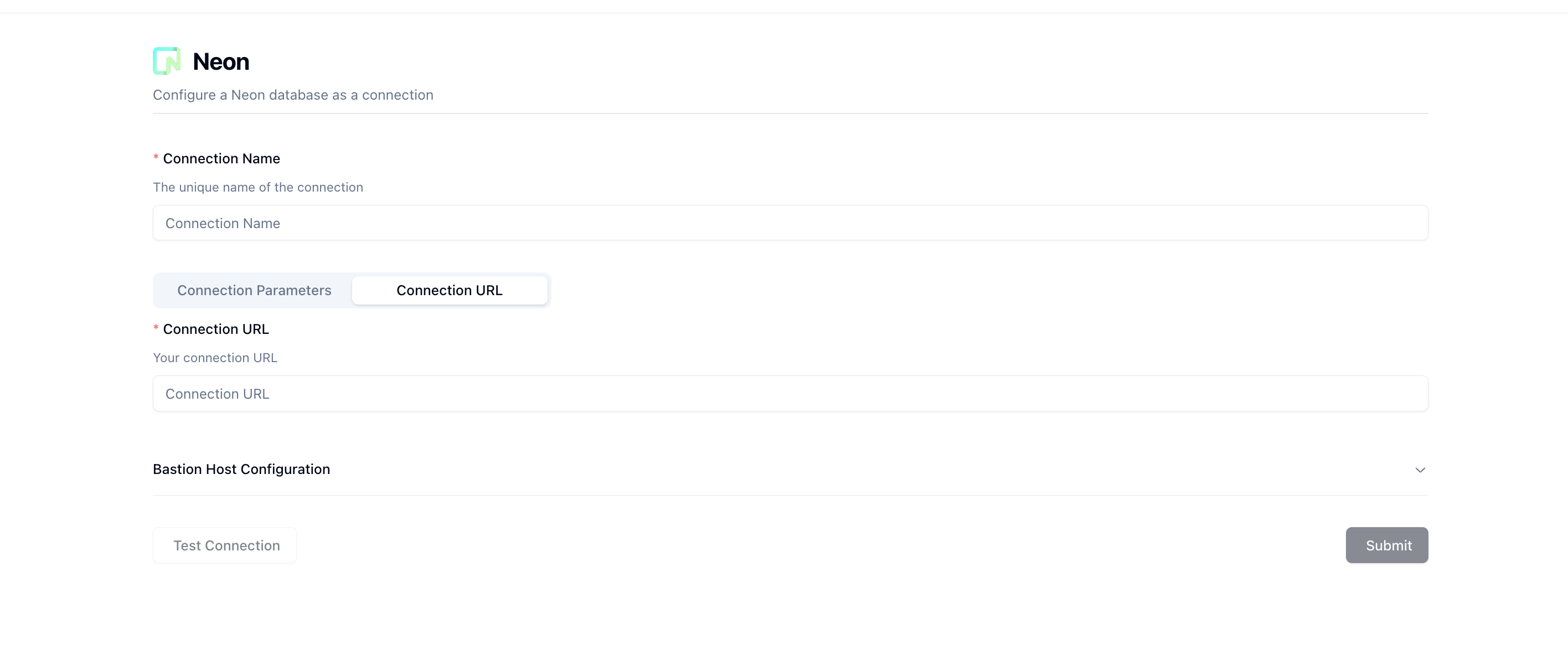Submit the Neon connection form

pos(1386,545)
